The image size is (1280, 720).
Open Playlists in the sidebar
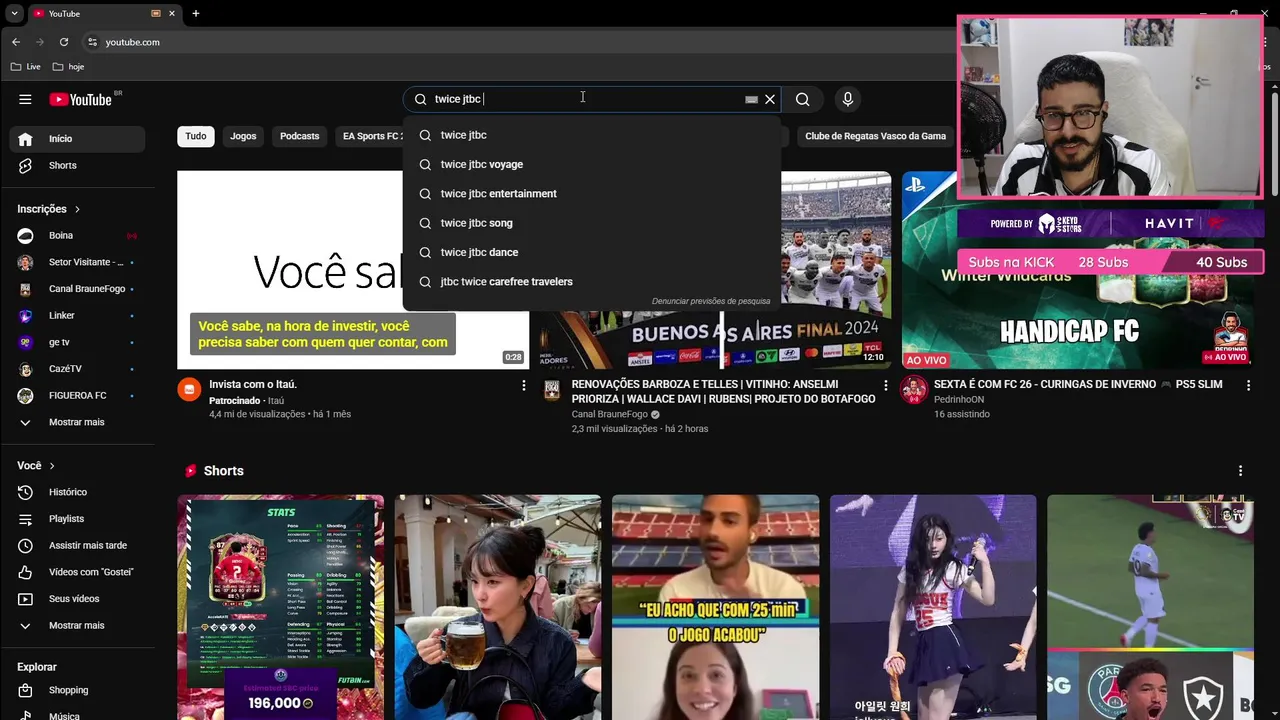click(x=77, y=519)
